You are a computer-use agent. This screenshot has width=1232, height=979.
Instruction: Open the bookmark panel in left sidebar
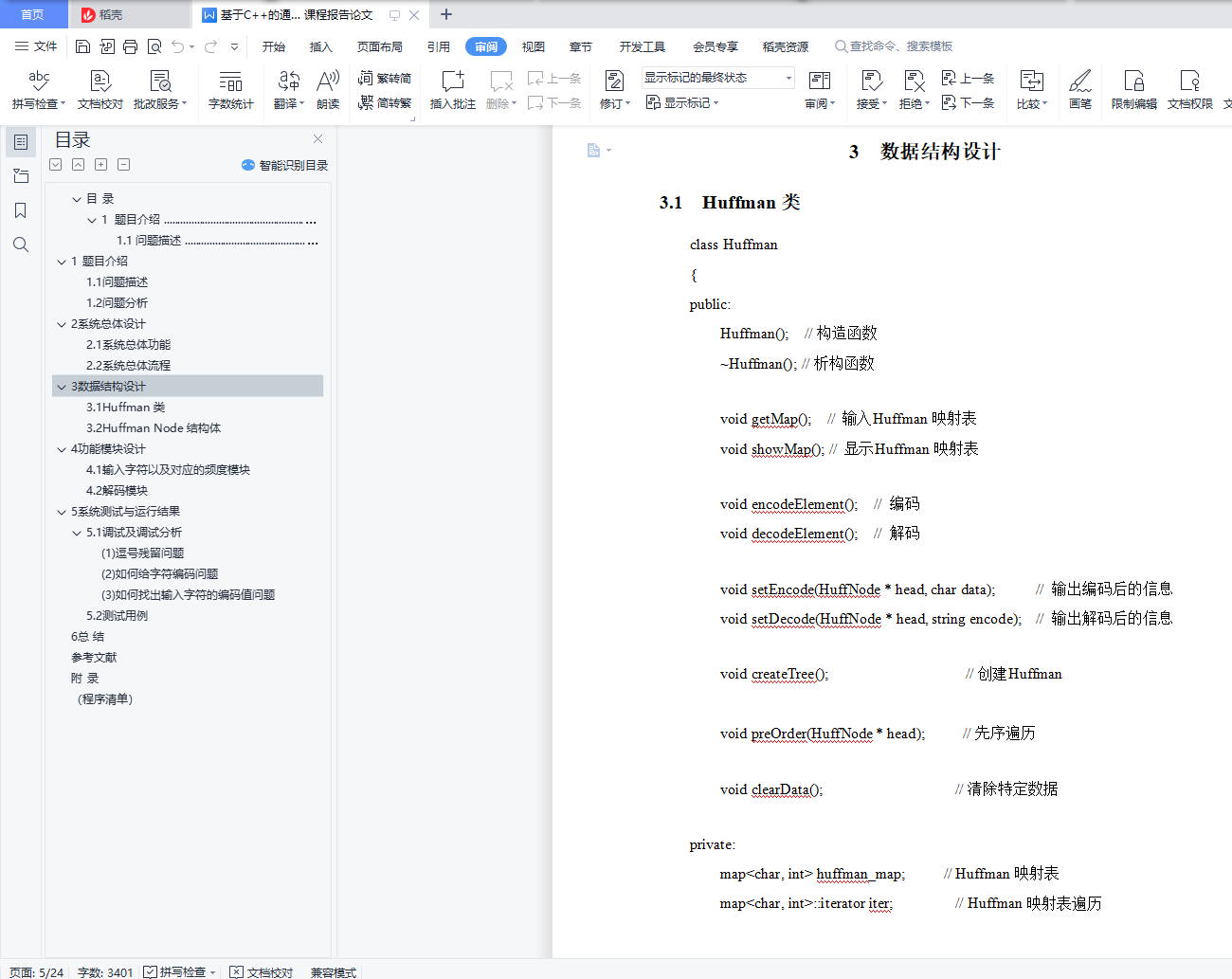[20, 210]
